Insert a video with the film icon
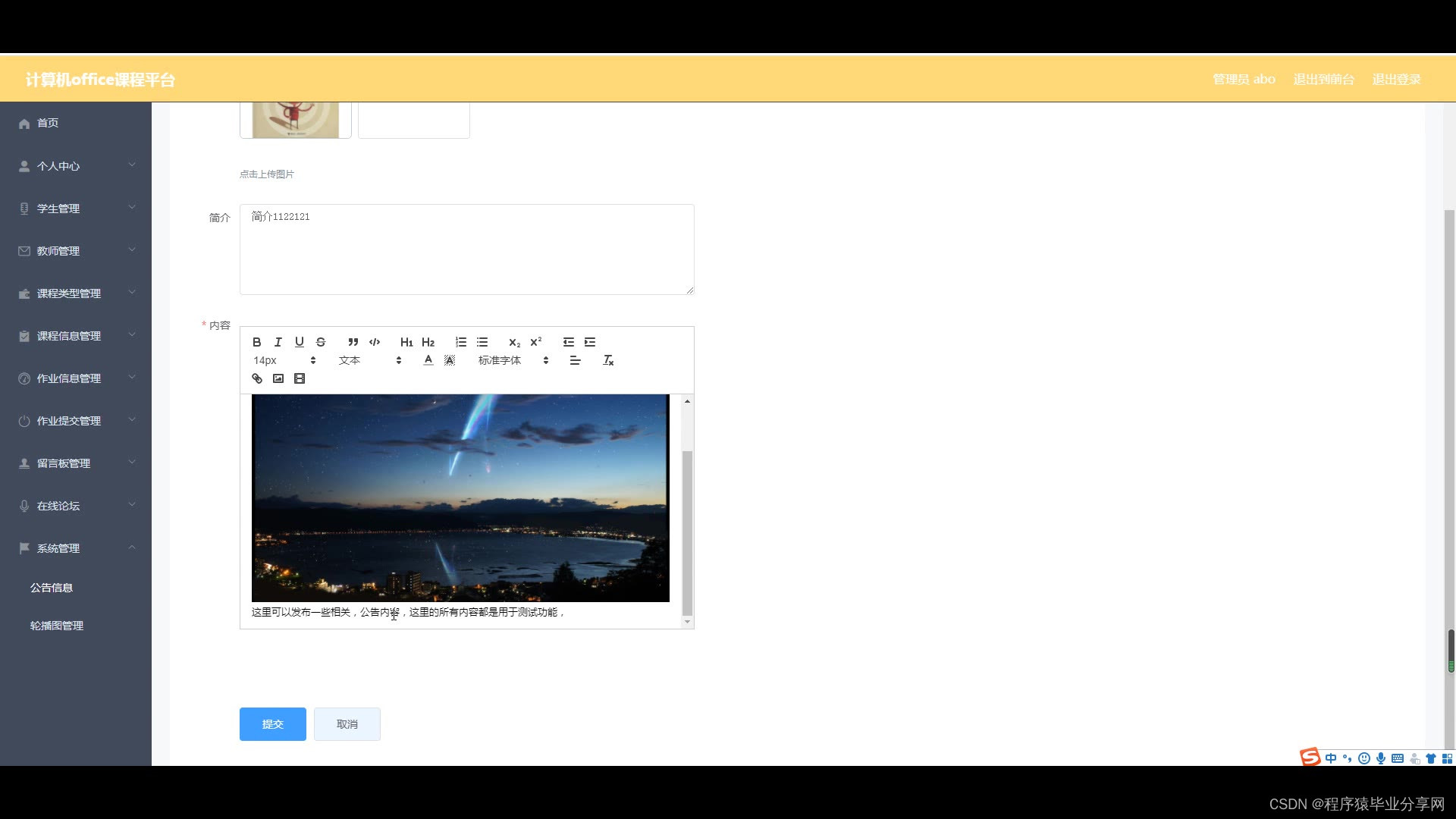 300,378
